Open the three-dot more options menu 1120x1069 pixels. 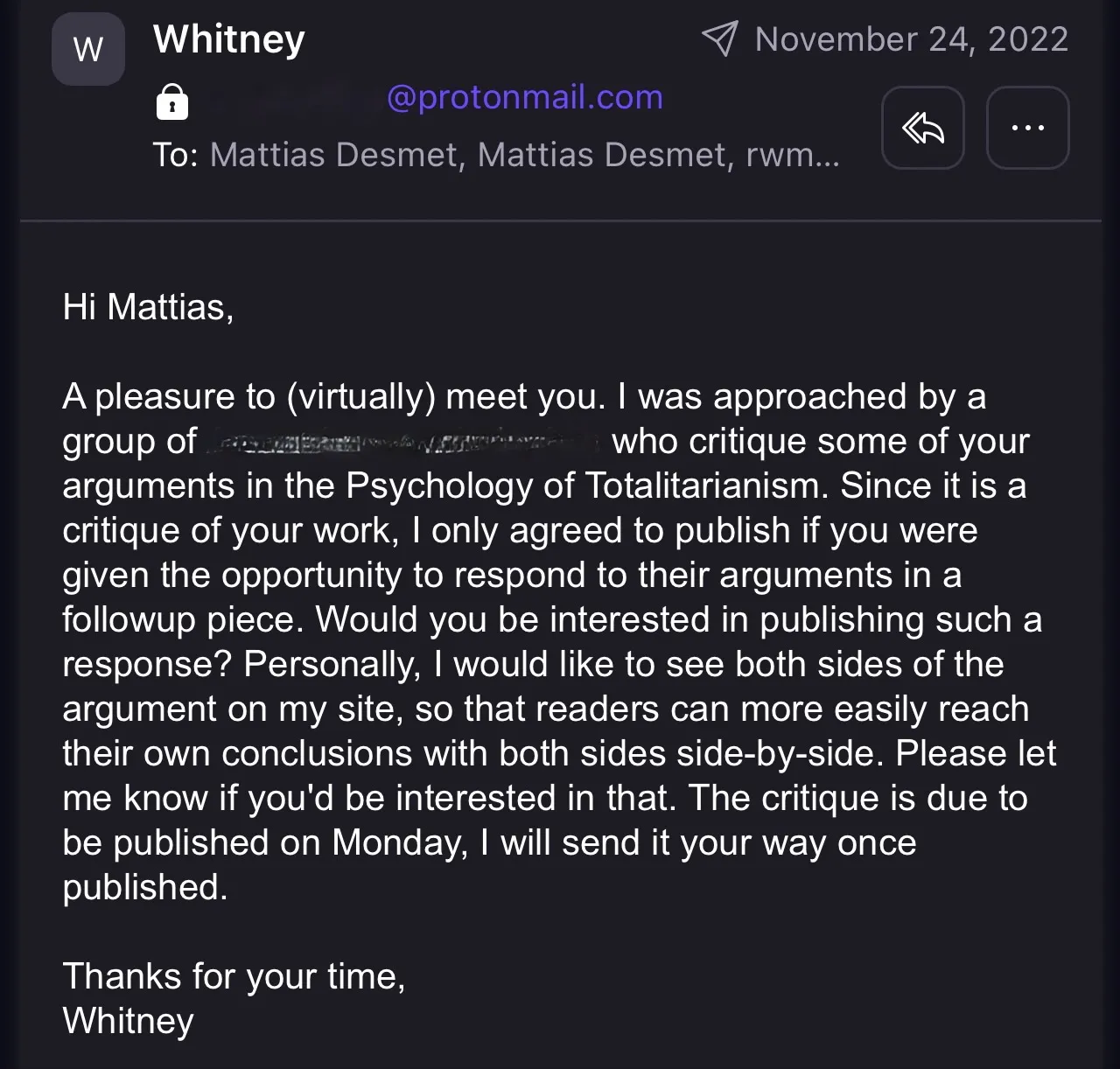pyautogui.click(x=1027, y=128)
